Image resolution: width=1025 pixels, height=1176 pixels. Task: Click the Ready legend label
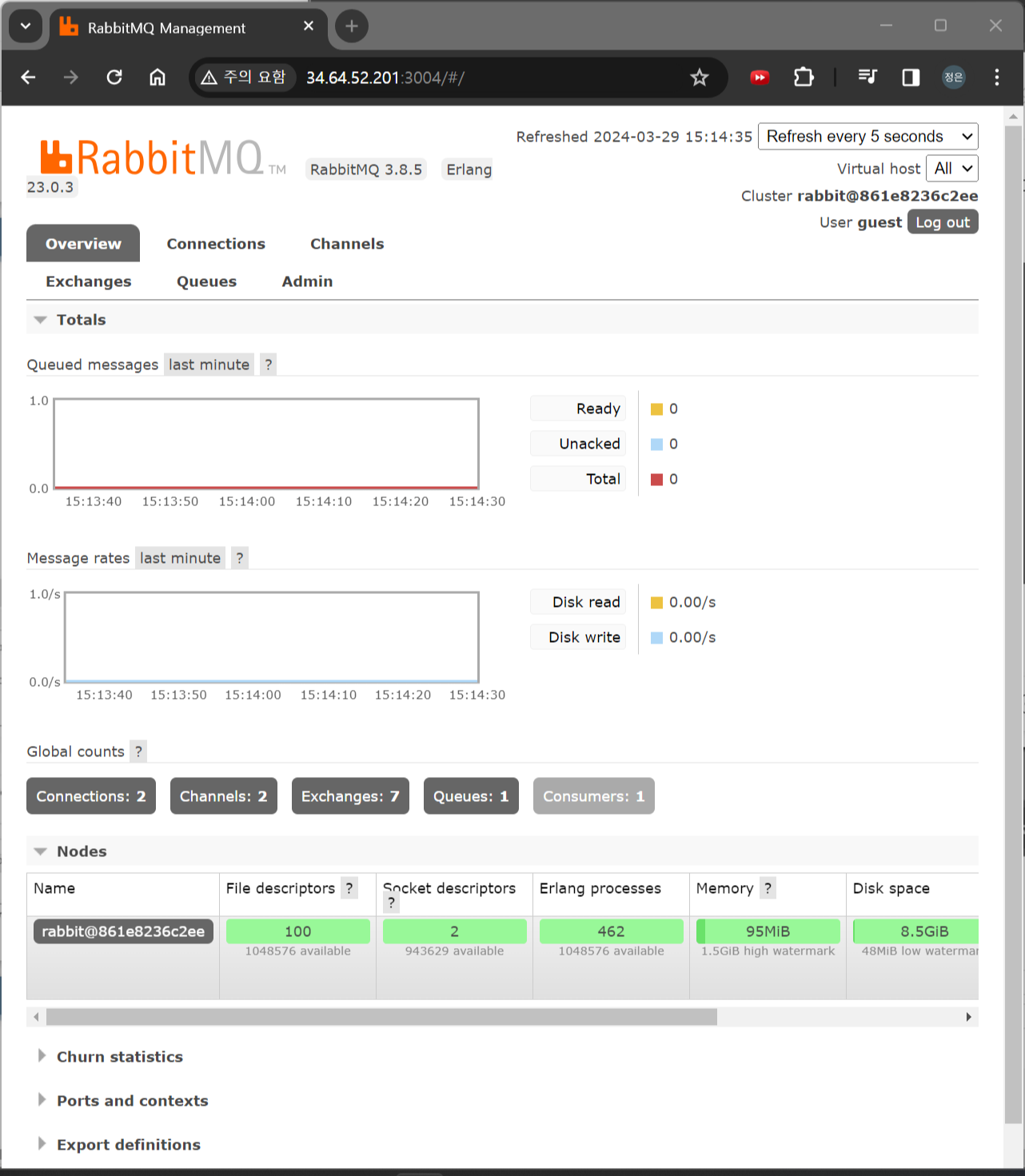[578, 409]
